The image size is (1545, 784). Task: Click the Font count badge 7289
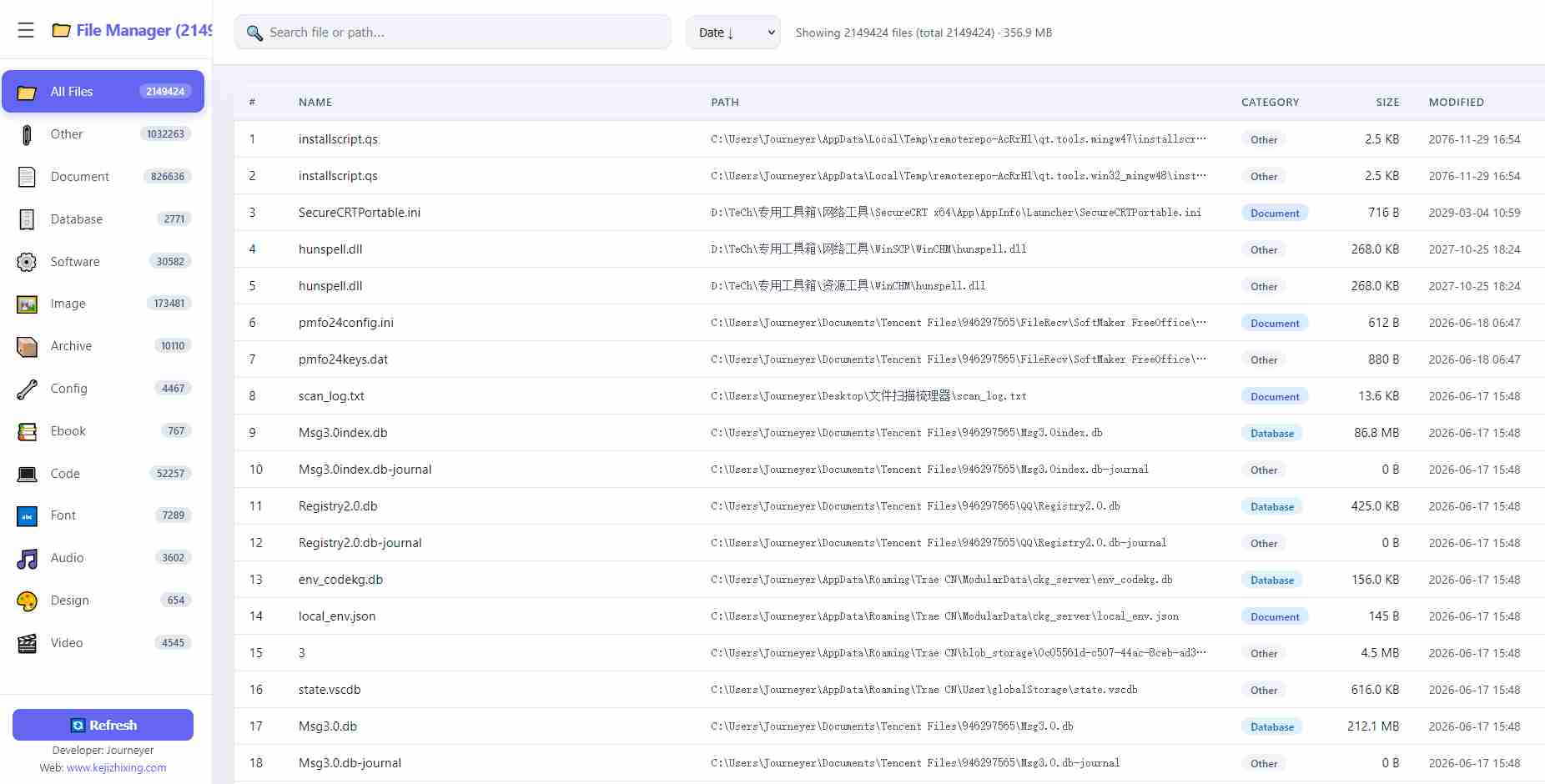pos(174,515)
